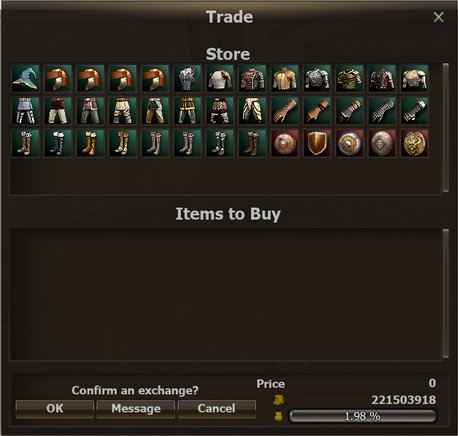Screen dimensions: 458x436
Task: Close the Trade window
Action: tap(438, 17)
